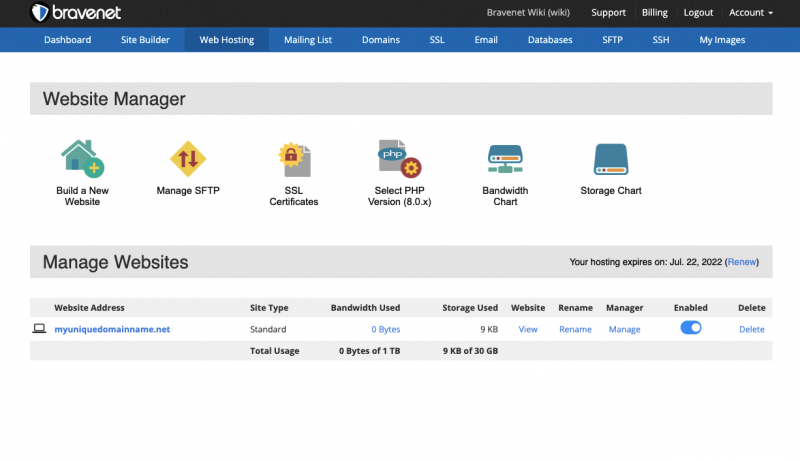Screen dimensions: 800x461
Task: Open the Billing link in header
Action: click(655, 13)
